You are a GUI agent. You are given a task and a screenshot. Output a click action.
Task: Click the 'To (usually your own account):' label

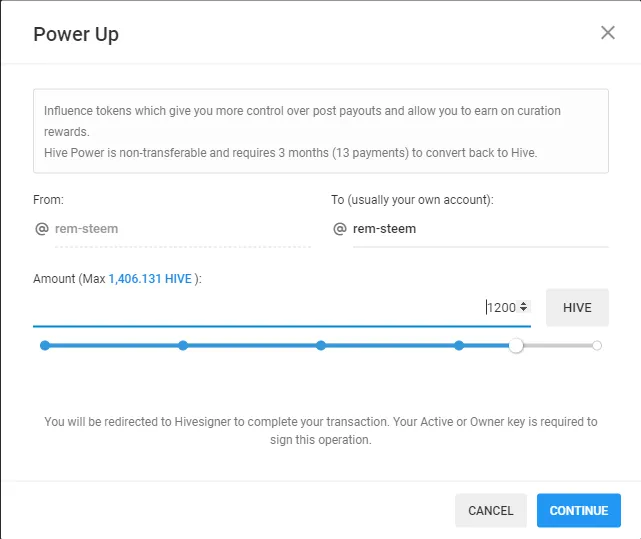click(x=412, y=200)
